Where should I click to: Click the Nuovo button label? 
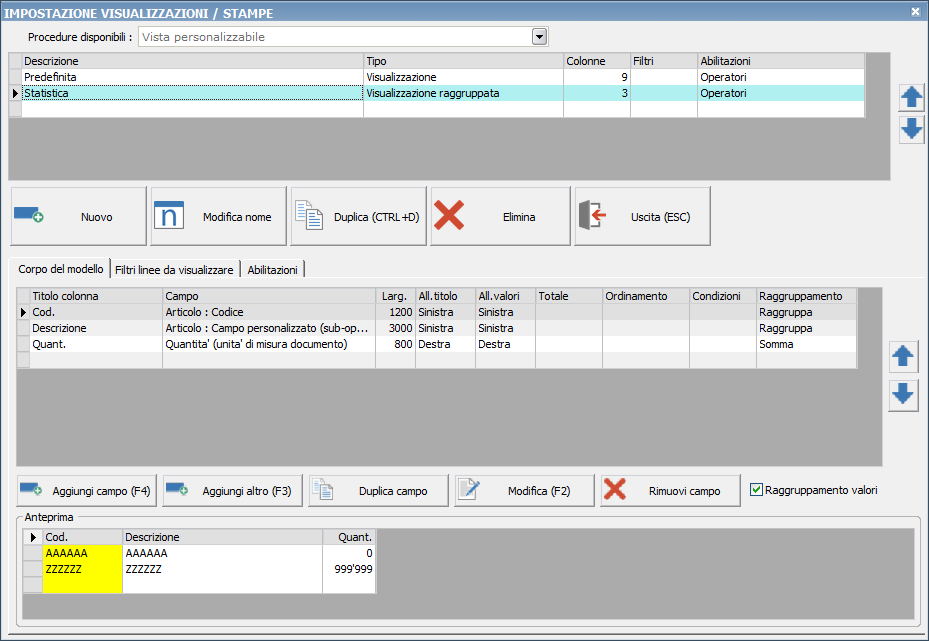coord(97,217)
